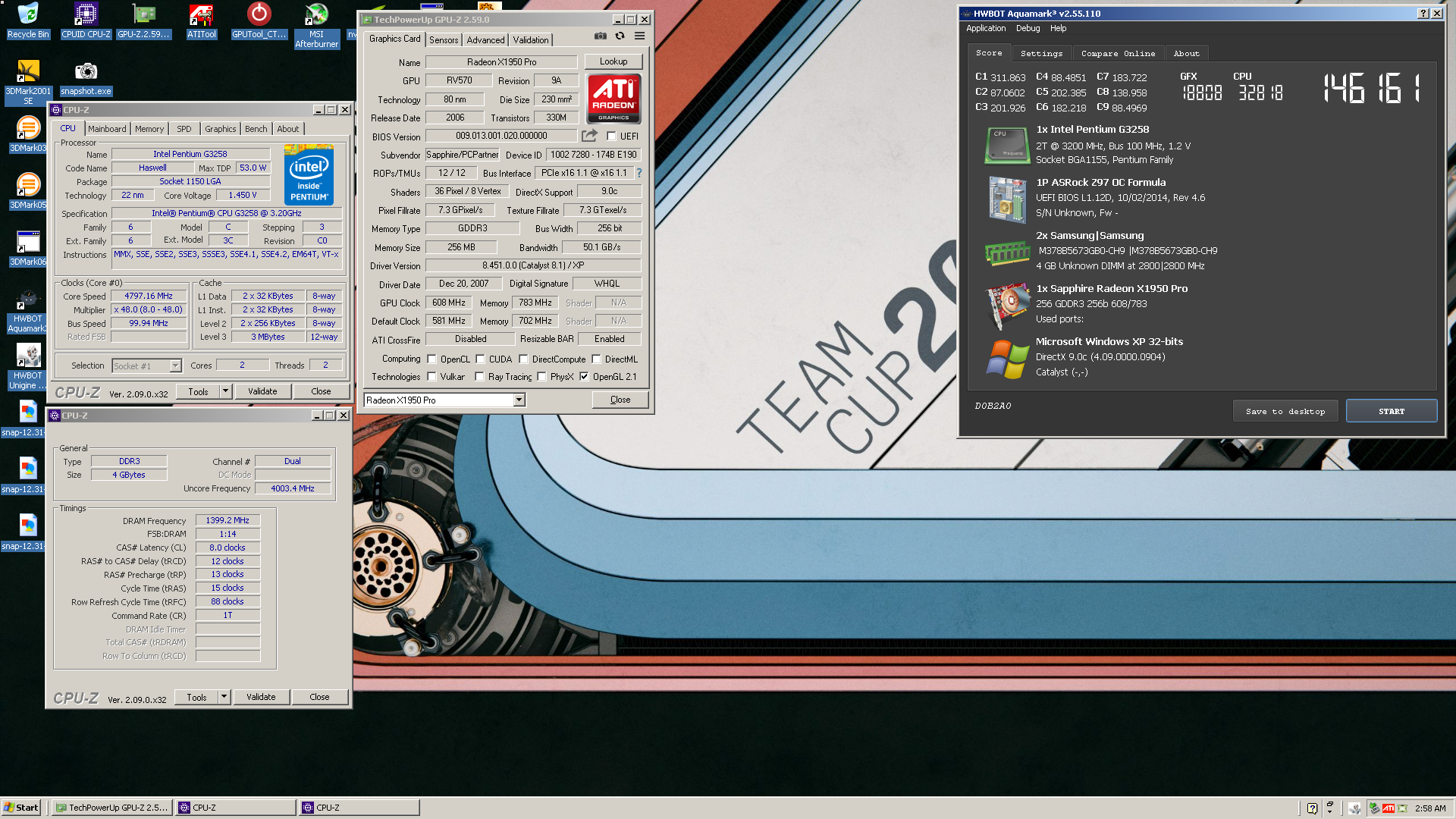Open the SPD tab in CPU-Z
This screenshot has height=819, width=1456.
pos(184,129)
